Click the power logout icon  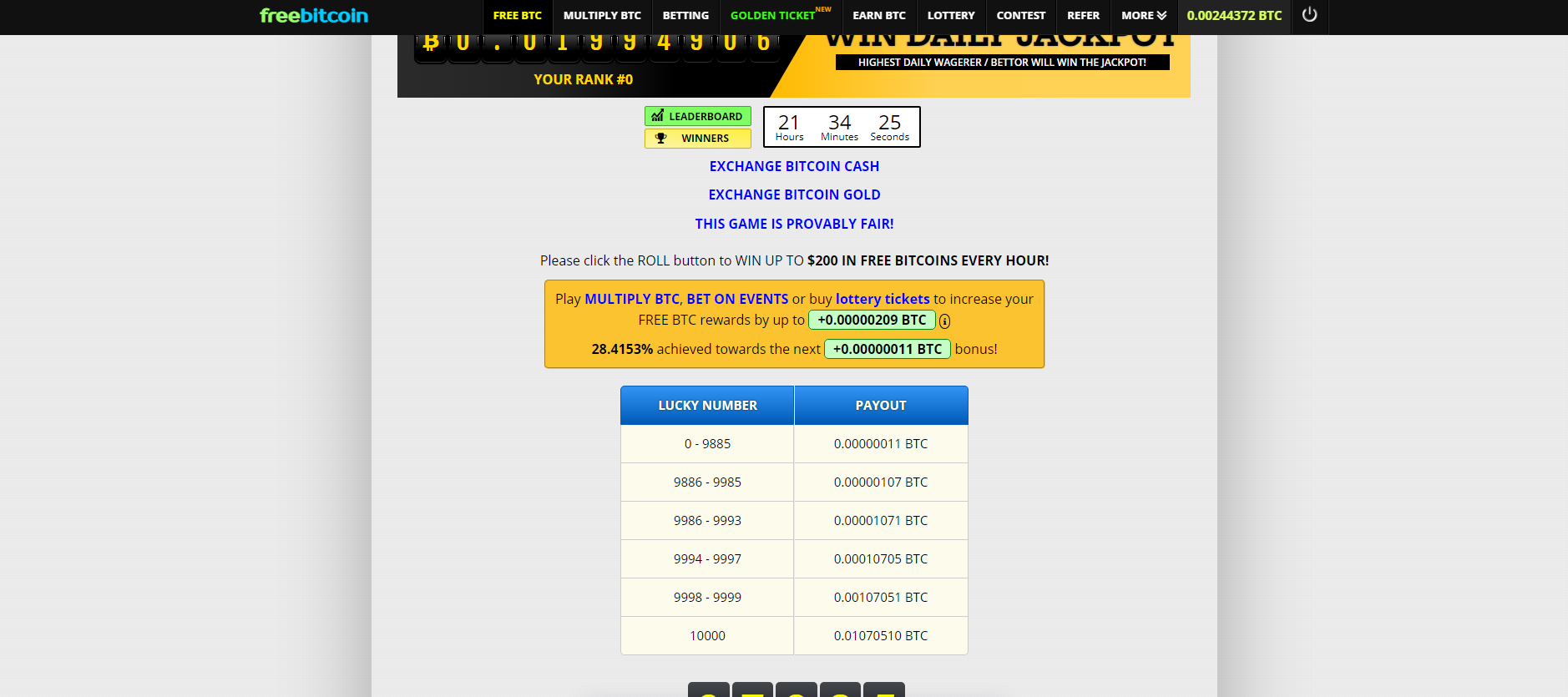(1309, 15)
